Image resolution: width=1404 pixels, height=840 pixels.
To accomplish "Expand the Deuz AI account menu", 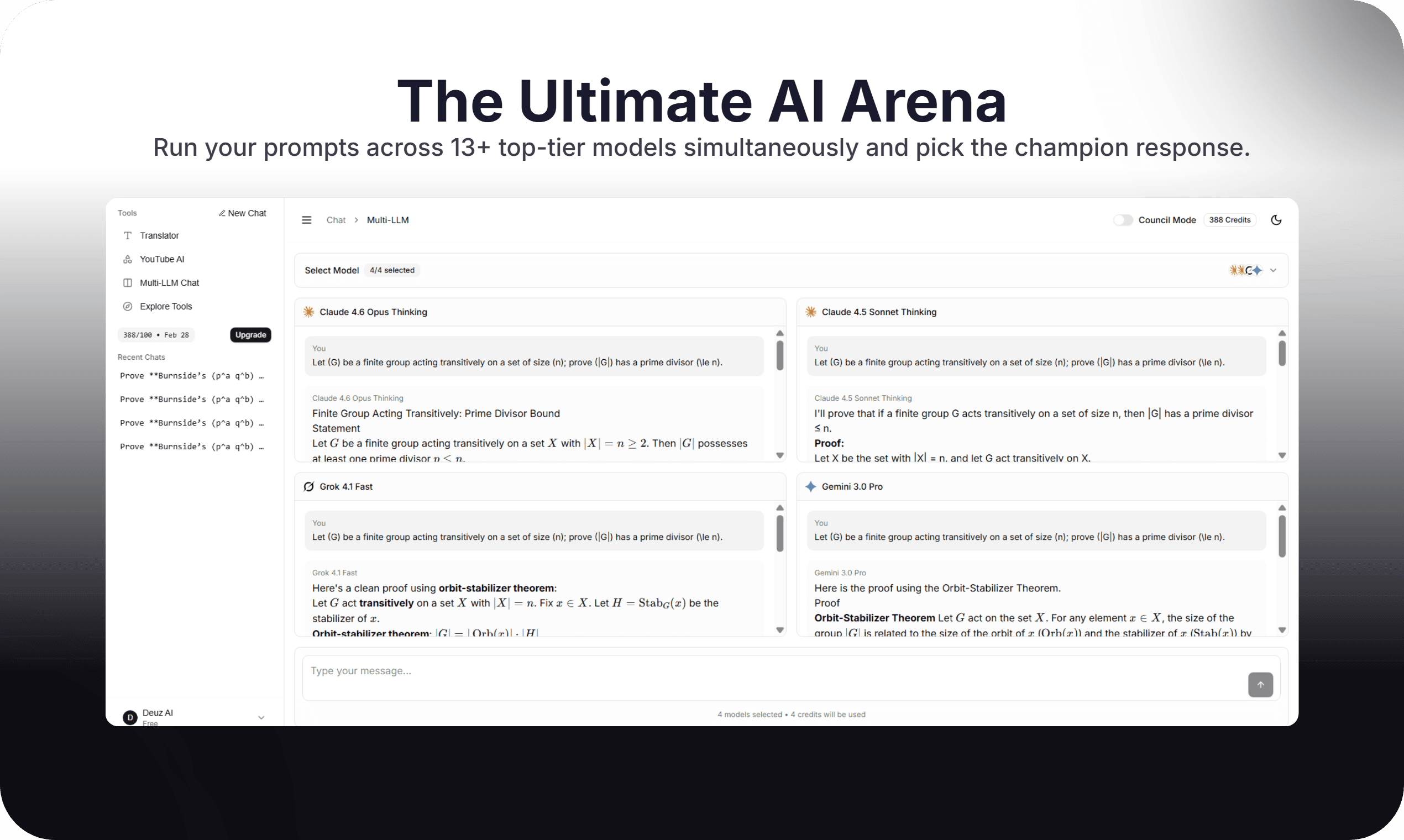I will click(x=261, y=717).
